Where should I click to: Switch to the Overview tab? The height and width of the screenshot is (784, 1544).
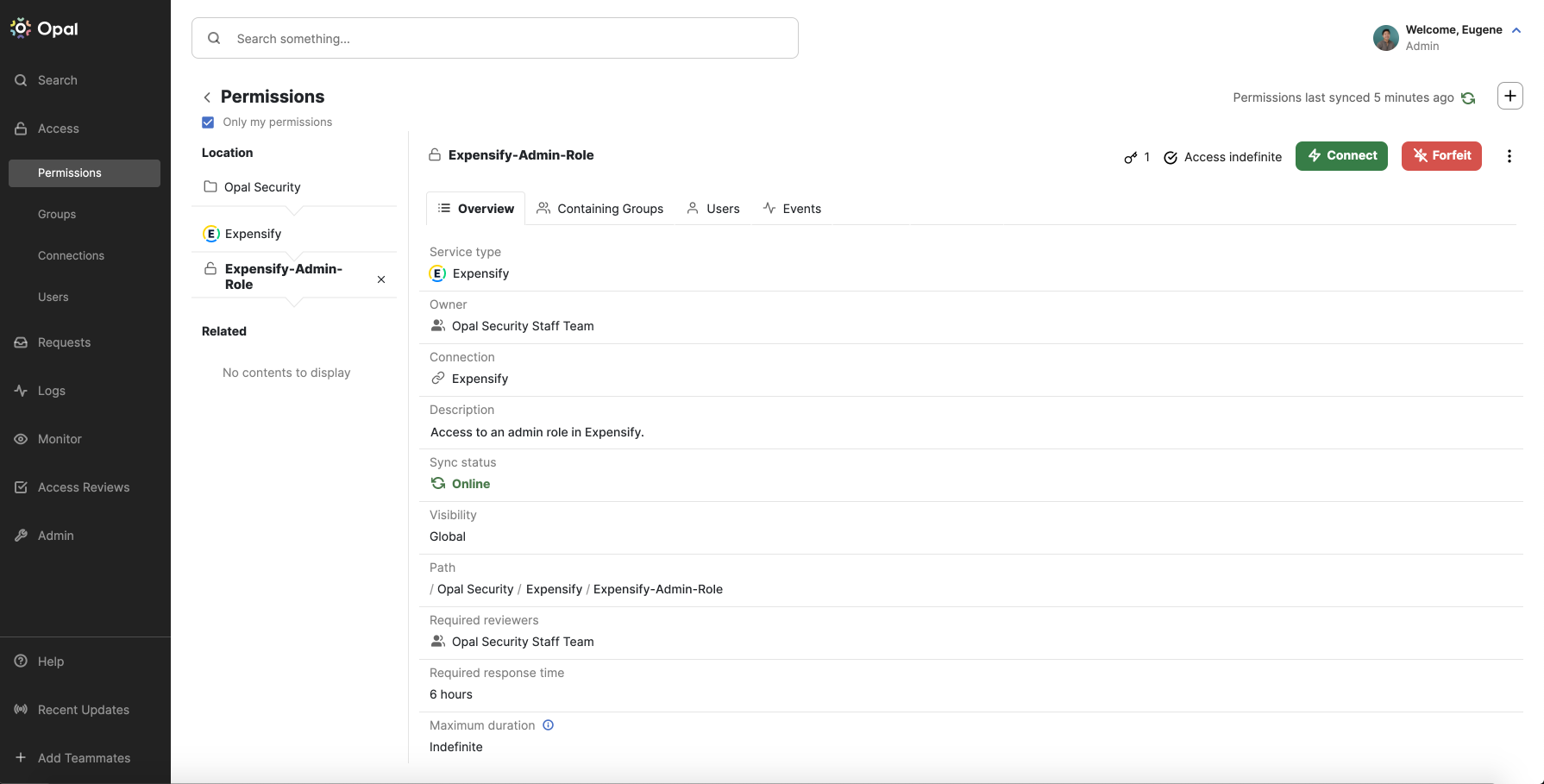click(476, 209)
